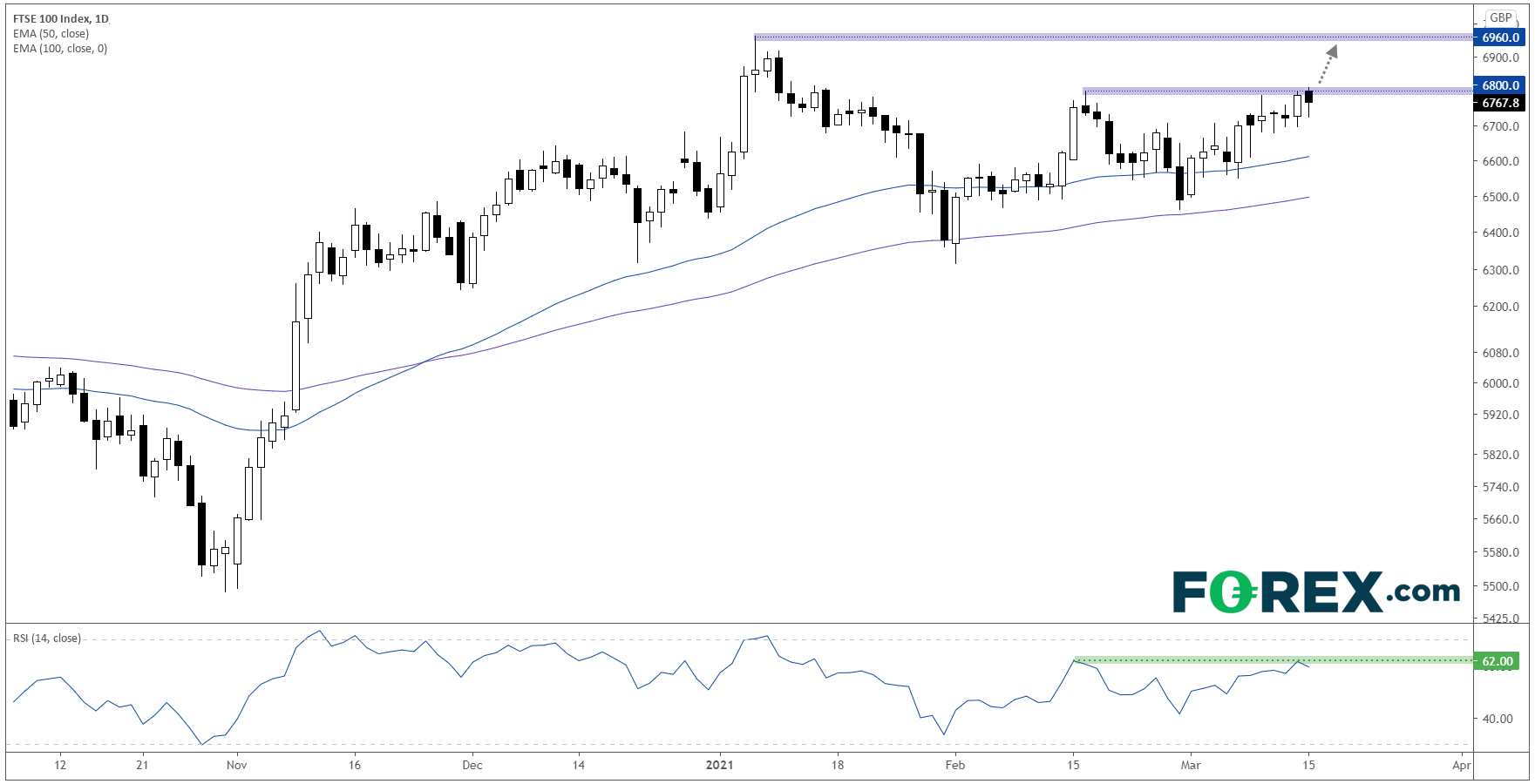
Task: Click the green 62.00 RSI tag
Action: [1497, 661]
